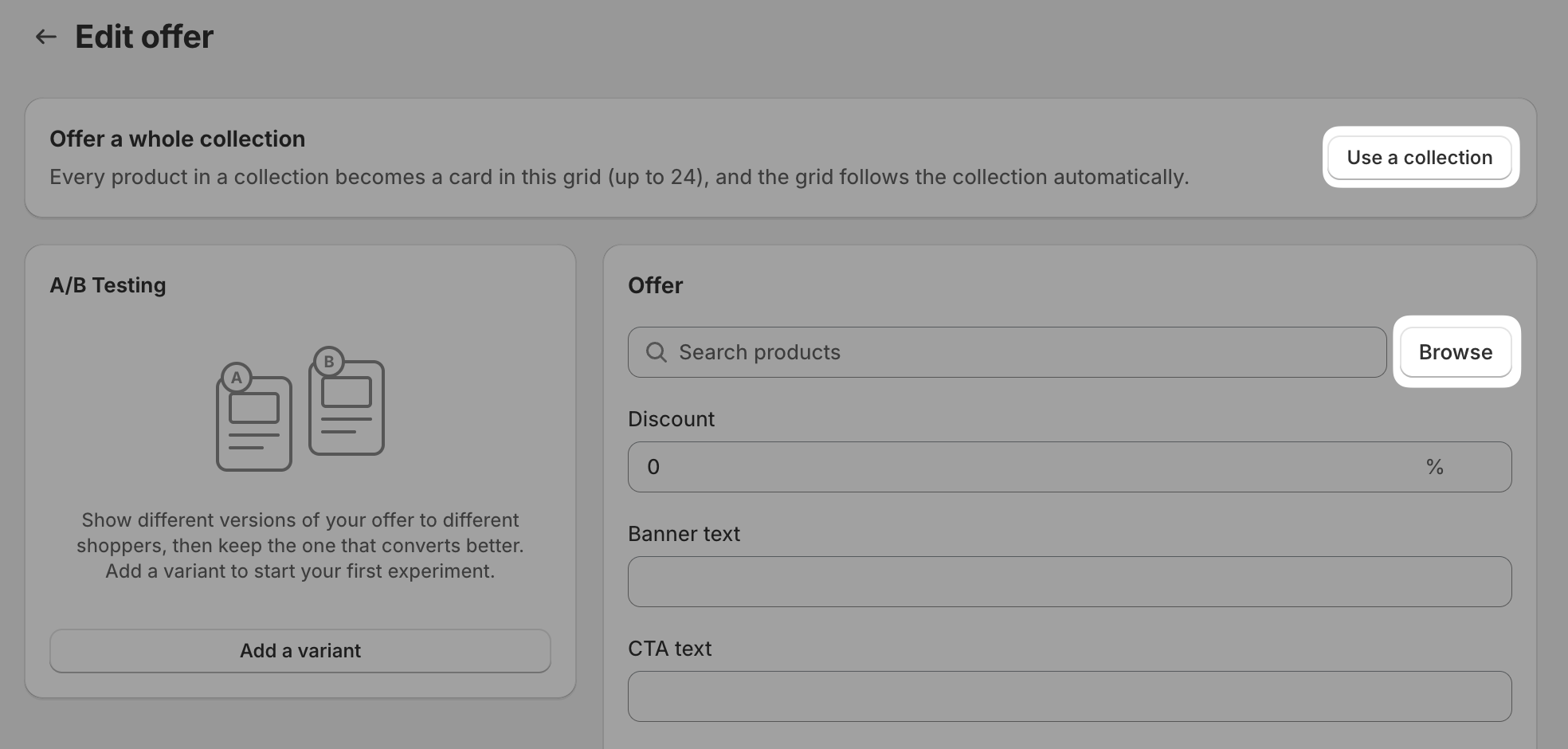Viewport: 1568px width, 749px height.
Task: Click the Discount label
Action: 672,419
